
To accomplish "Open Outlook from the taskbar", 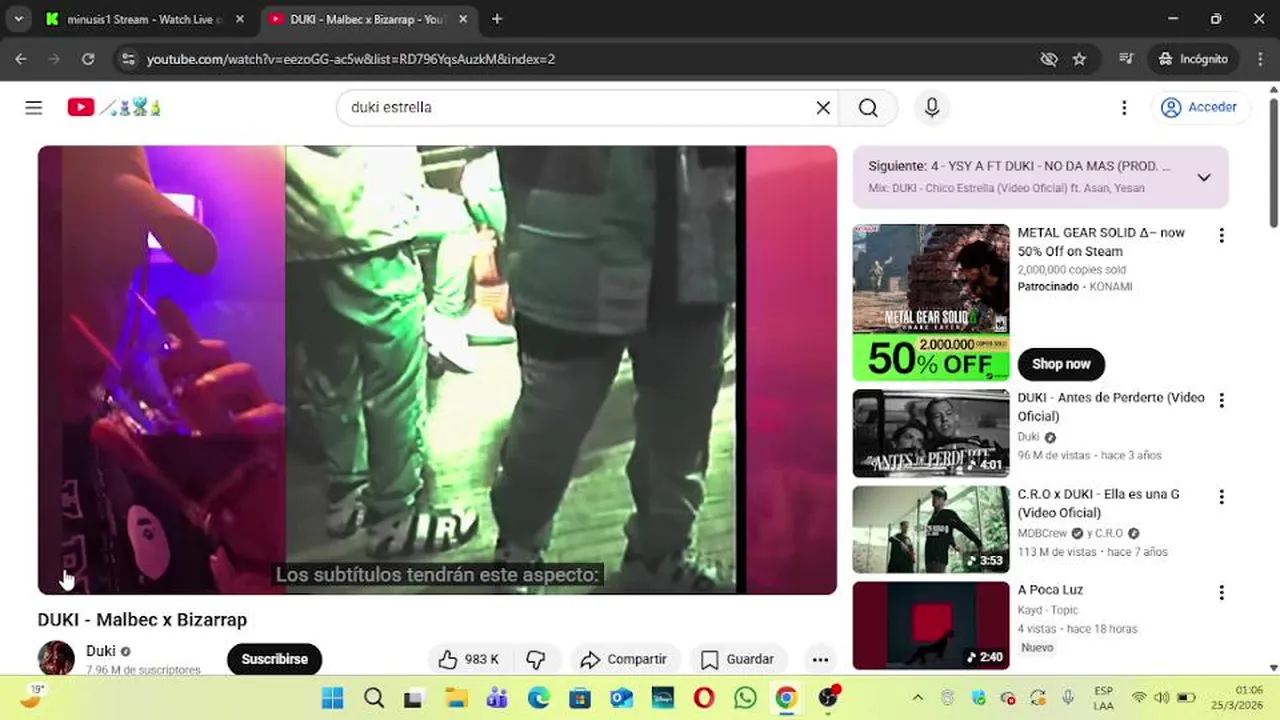I will [621, 697].
